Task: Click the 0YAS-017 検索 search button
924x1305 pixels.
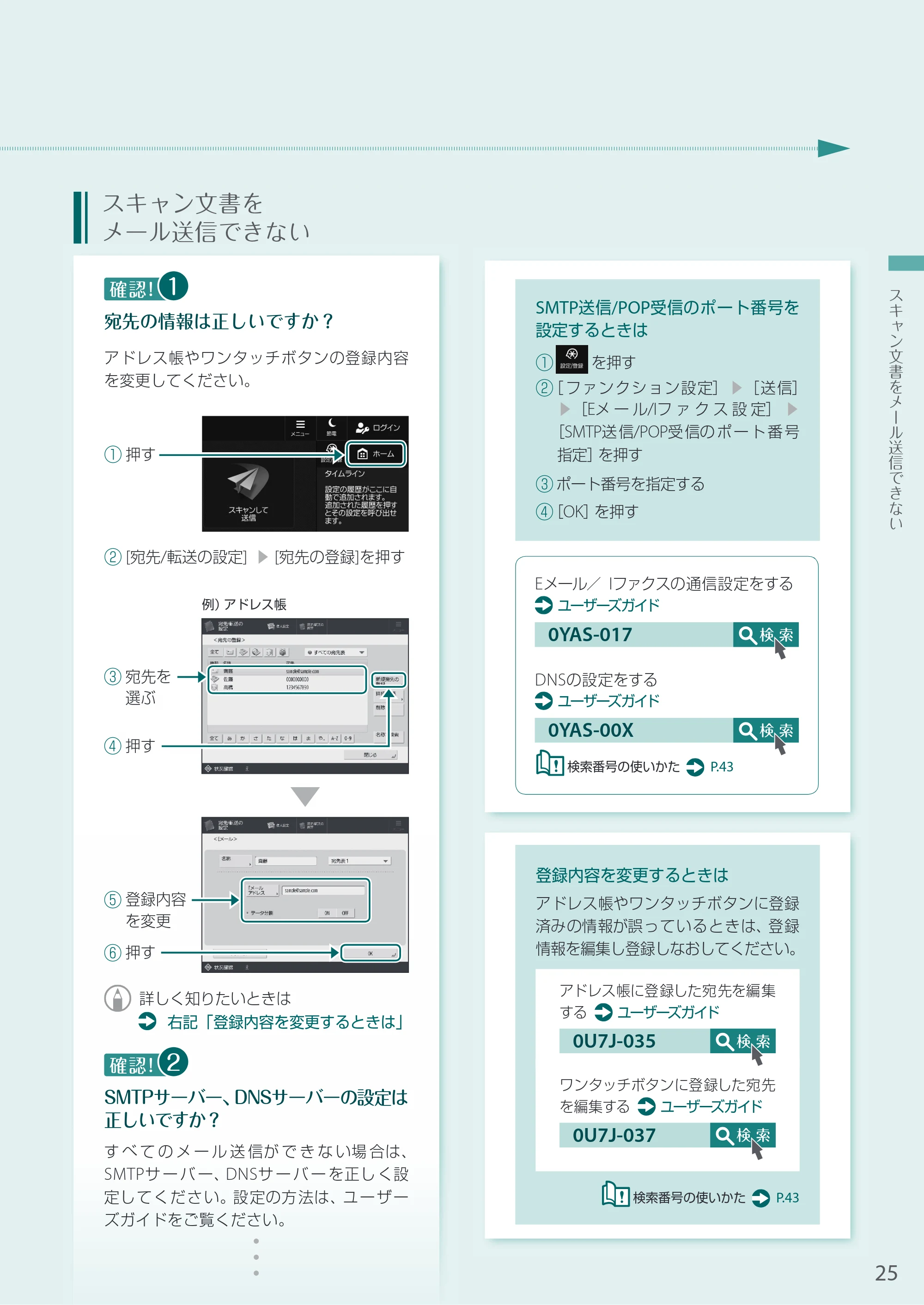Action: [x=765, y=634]
